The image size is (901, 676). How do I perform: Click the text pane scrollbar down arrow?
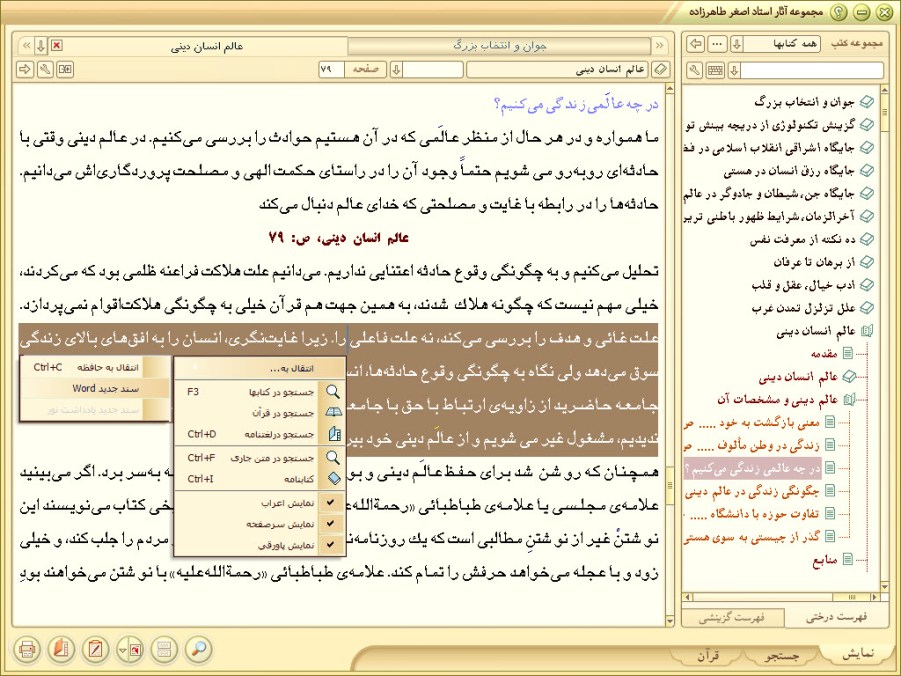[669, 621]
